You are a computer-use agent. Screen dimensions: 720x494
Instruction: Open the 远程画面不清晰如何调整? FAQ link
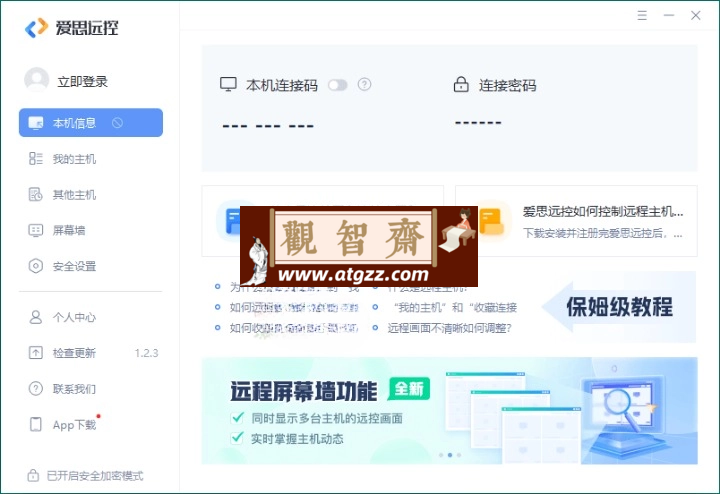point(450,328)
